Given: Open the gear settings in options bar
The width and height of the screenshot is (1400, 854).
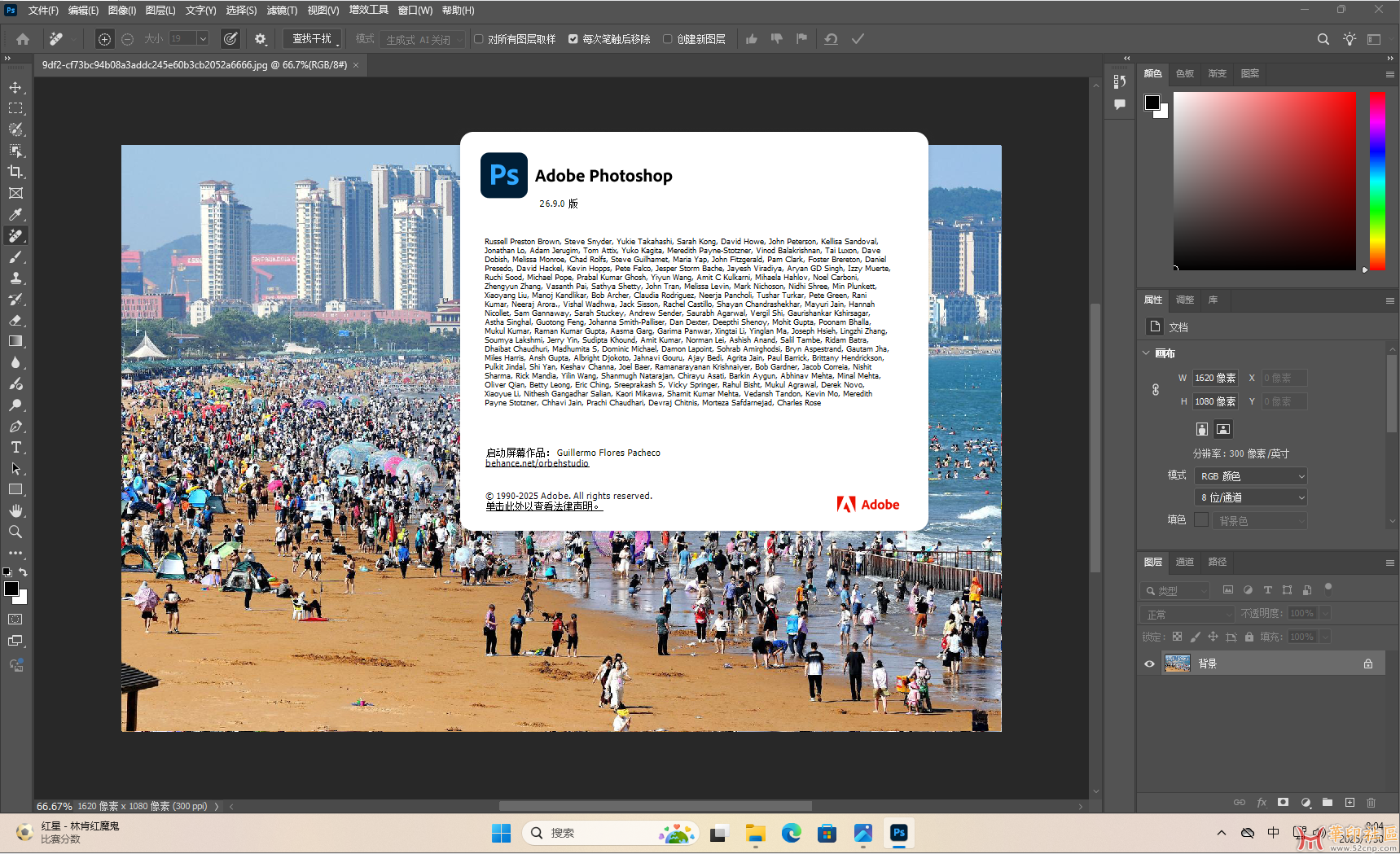Looking at the screenshot, I should (x=261, y=39).
